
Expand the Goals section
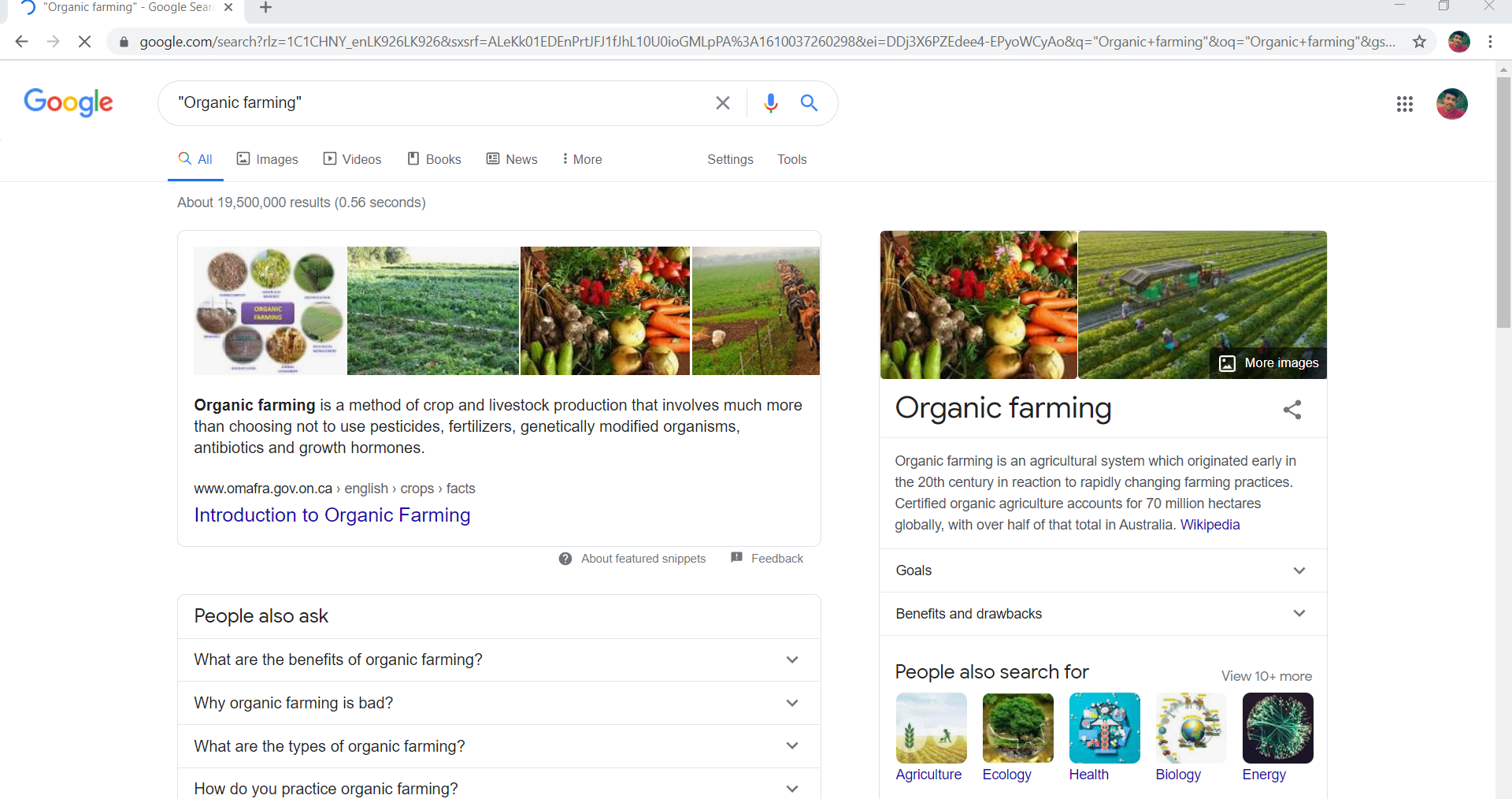pos(1102,570)
